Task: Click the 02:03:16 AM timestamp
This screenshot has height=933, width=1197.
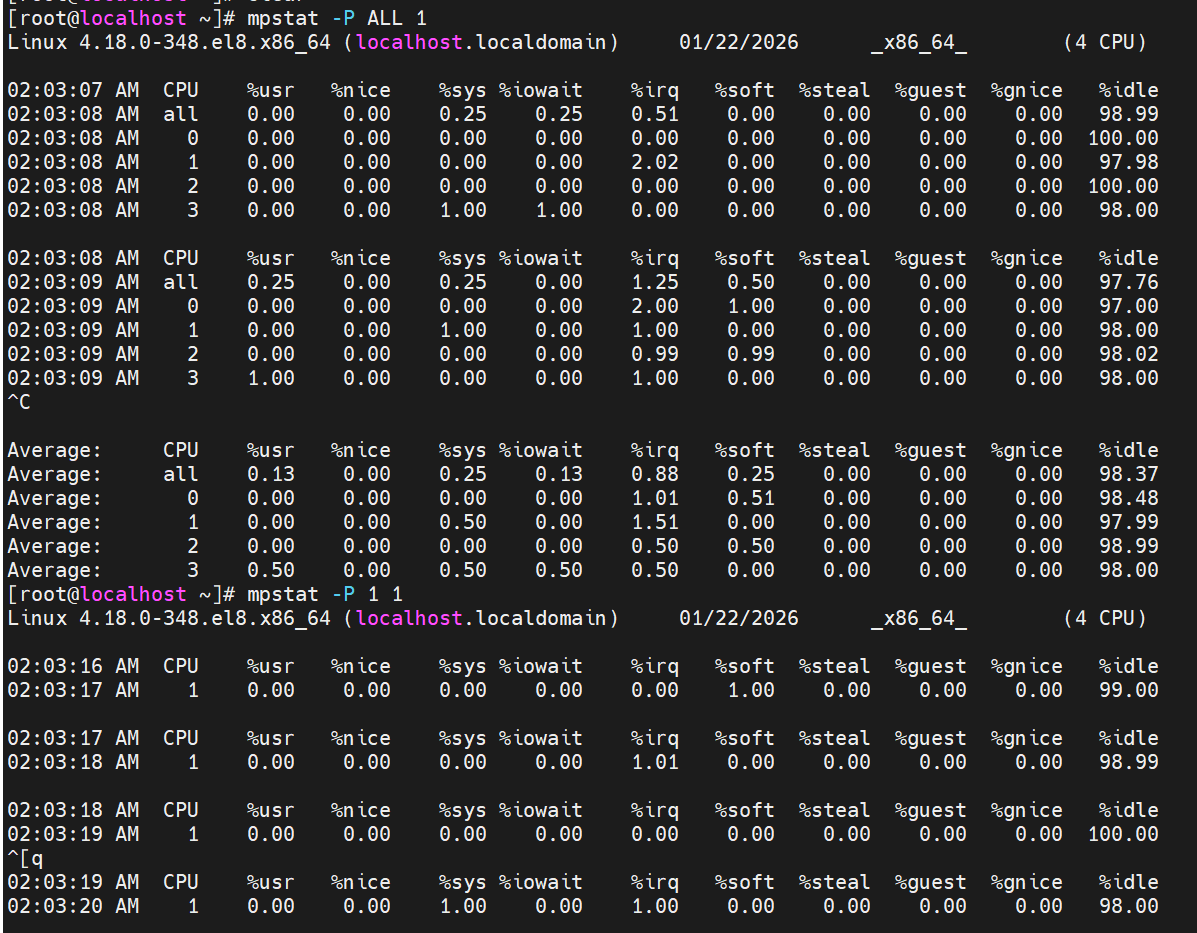Action: [73, 666]
